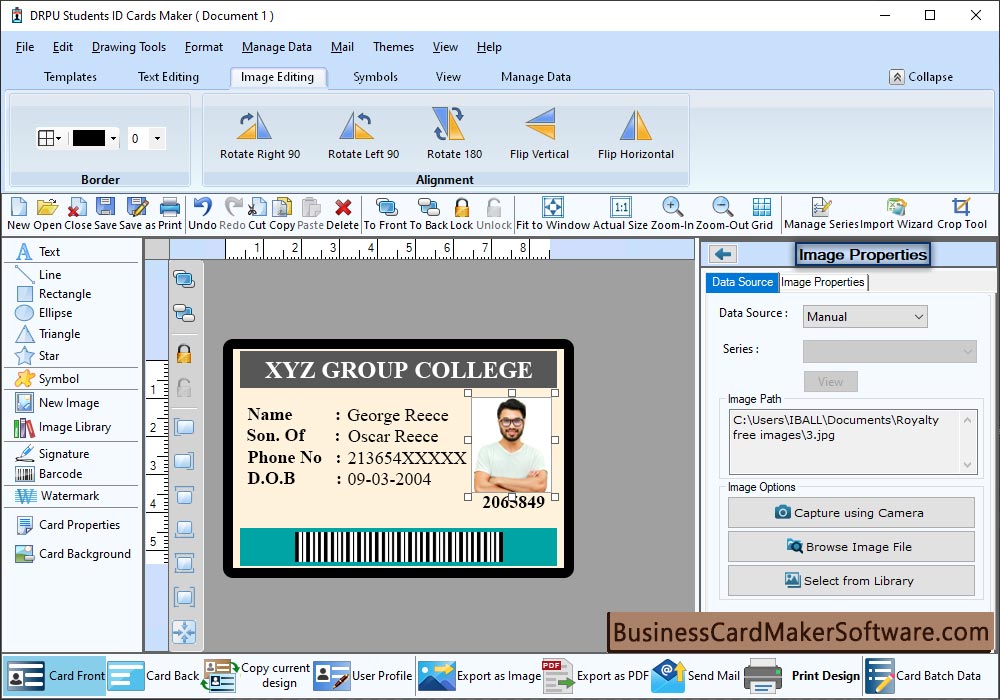Switch to Card Back view

154,676
